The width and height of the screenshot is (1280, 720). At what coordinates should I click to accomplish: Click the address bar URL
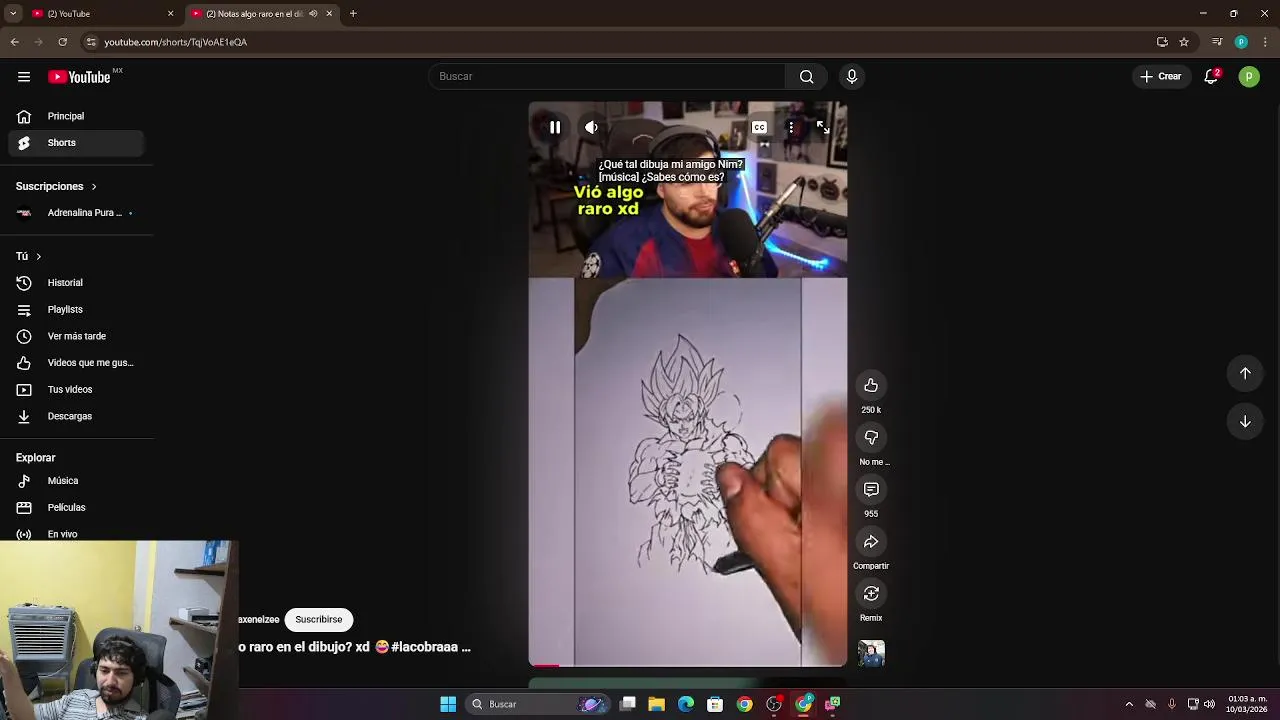pyautogui.click(x=175, y=42)
